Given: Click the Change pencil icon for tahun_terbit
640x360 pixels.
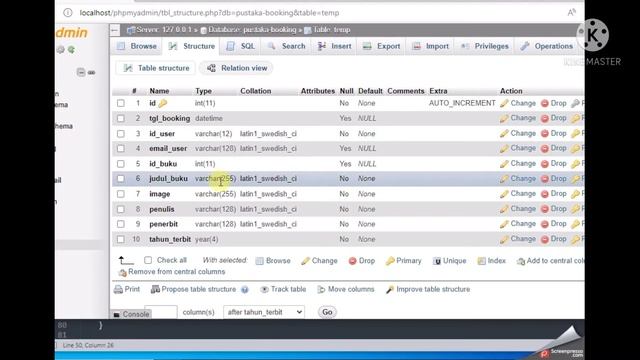Looking at the screenshot, I should tap(504, 239).
